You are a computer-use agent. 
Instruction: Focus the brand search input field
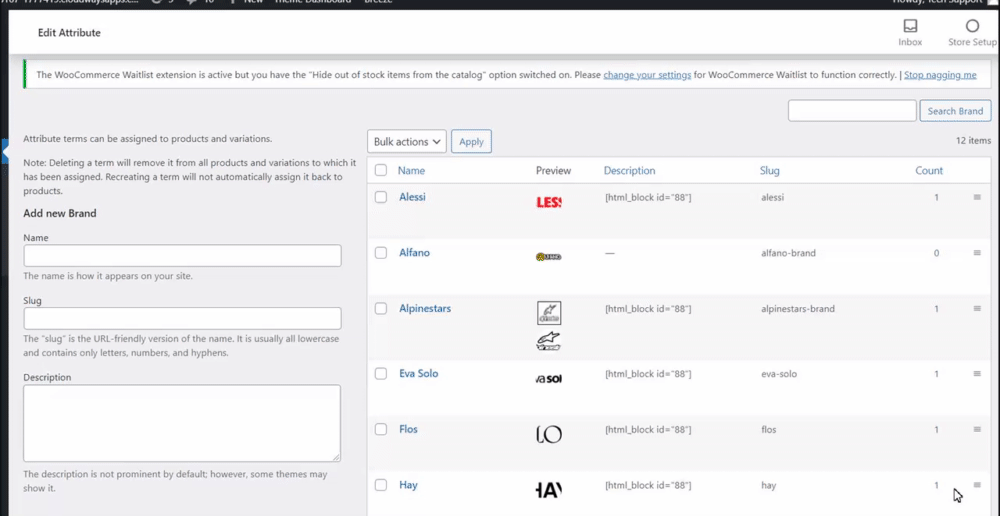tap(852, 111)
